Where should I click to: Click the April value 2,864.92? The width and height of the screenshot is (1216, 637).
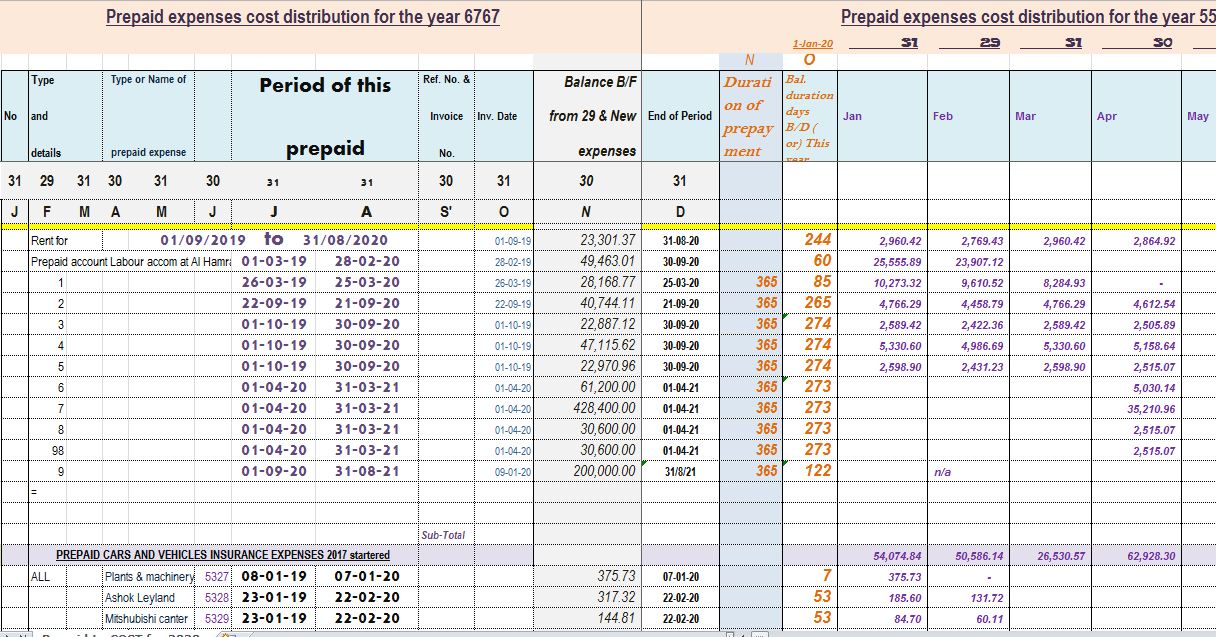click(1155, 241)
